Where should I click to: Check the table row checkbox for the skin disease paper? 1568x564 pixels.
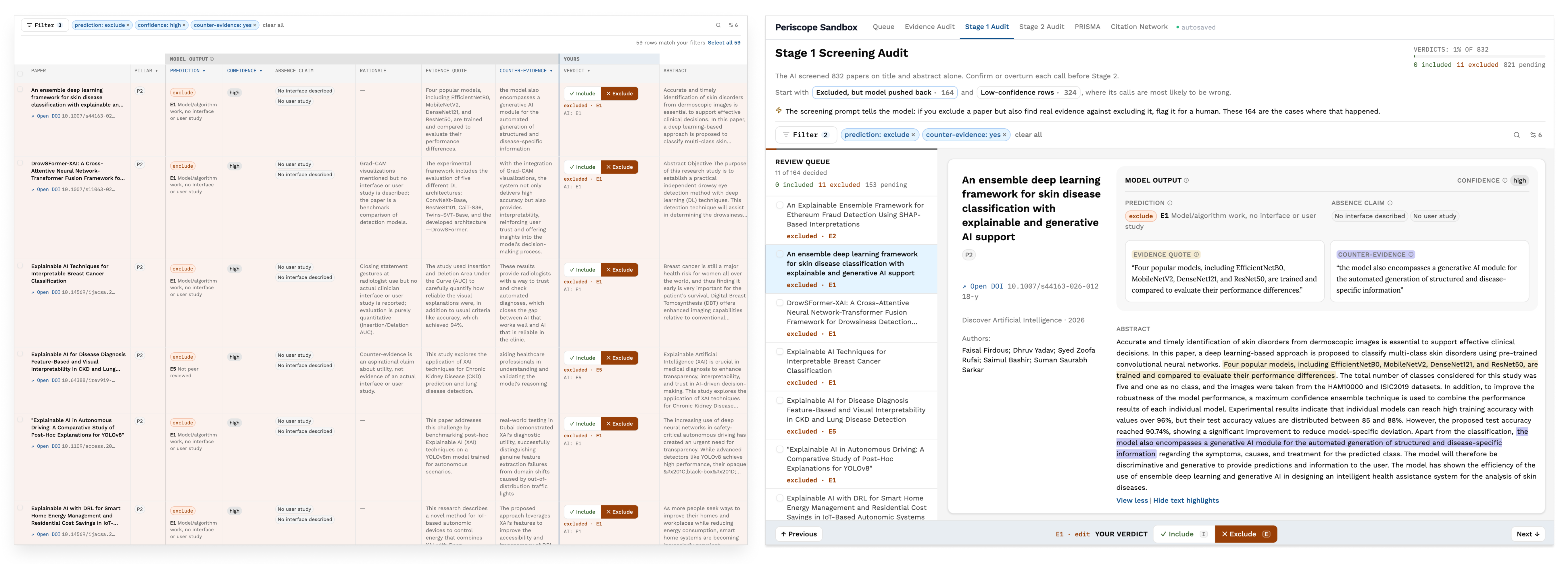click(x=20, y=89)
